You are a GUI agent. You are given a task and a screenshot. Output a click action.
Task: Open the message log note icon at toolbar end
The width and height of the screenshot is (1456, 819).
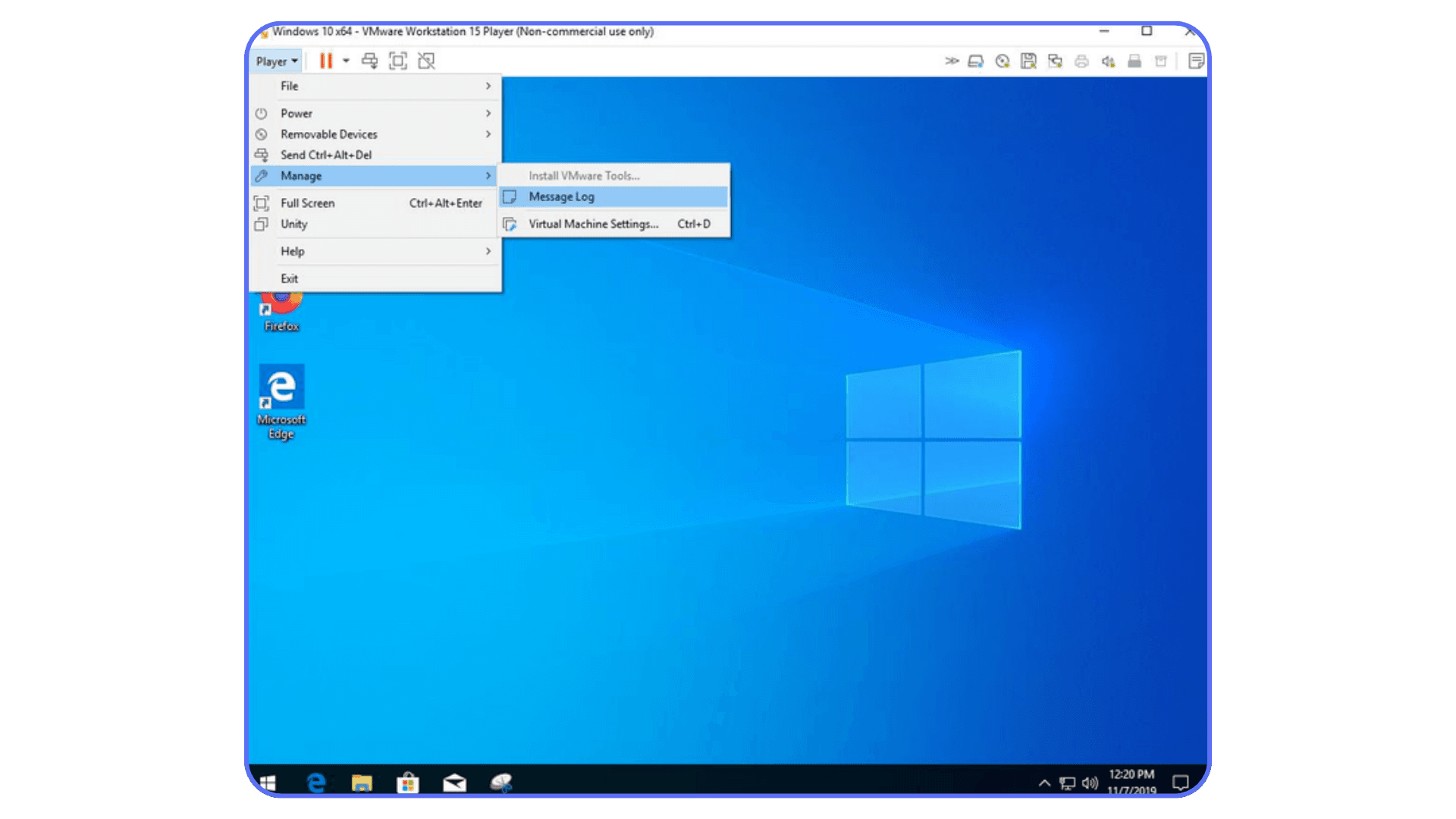[x=1196, y=61]
